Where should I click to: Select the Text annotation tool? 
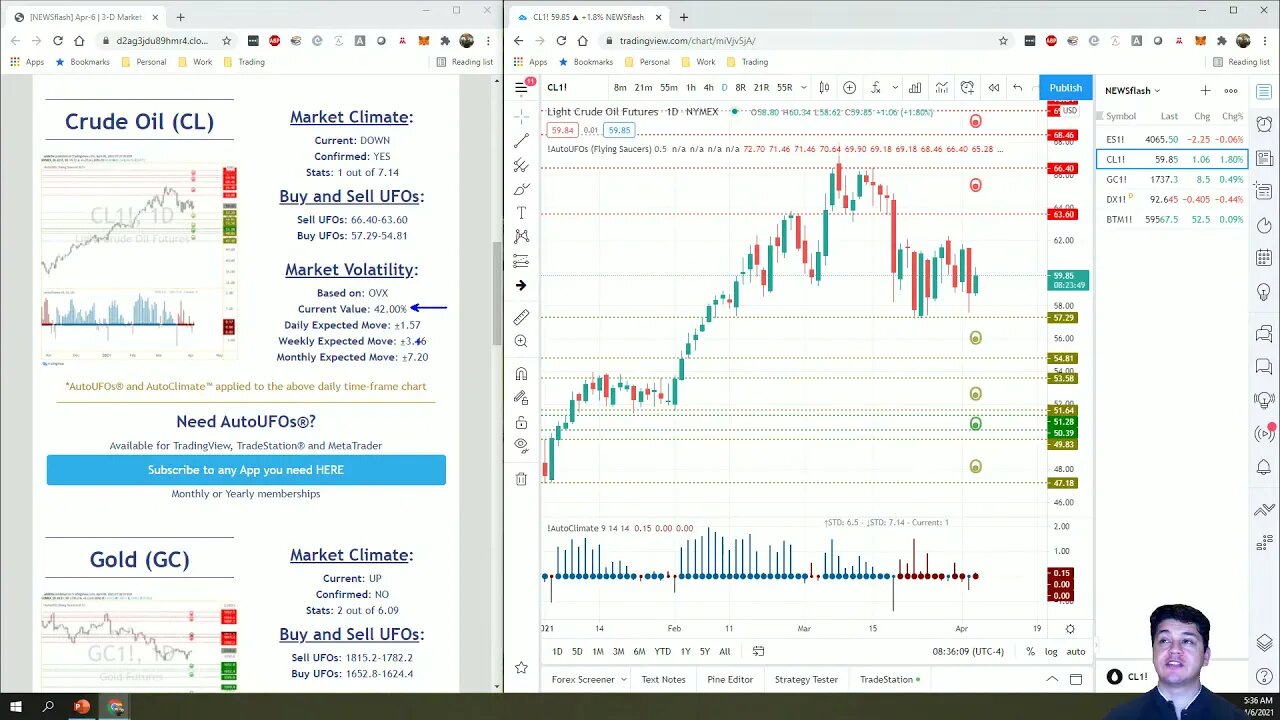[x=521, y=213]
